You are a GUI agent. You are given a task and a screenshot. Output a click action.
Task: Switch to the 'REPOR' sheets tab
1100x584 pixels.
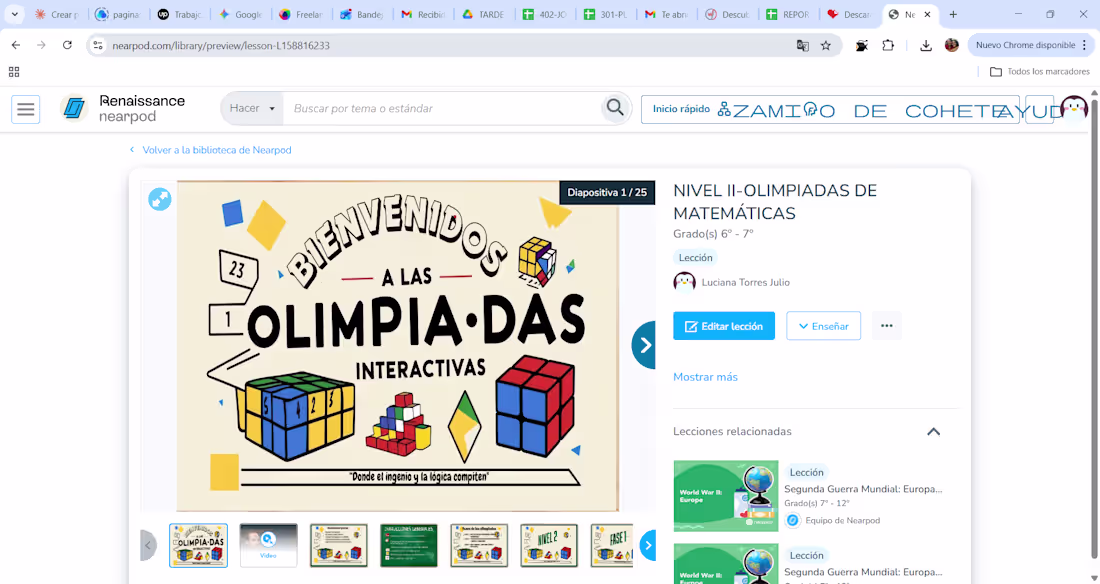[789, 14]
